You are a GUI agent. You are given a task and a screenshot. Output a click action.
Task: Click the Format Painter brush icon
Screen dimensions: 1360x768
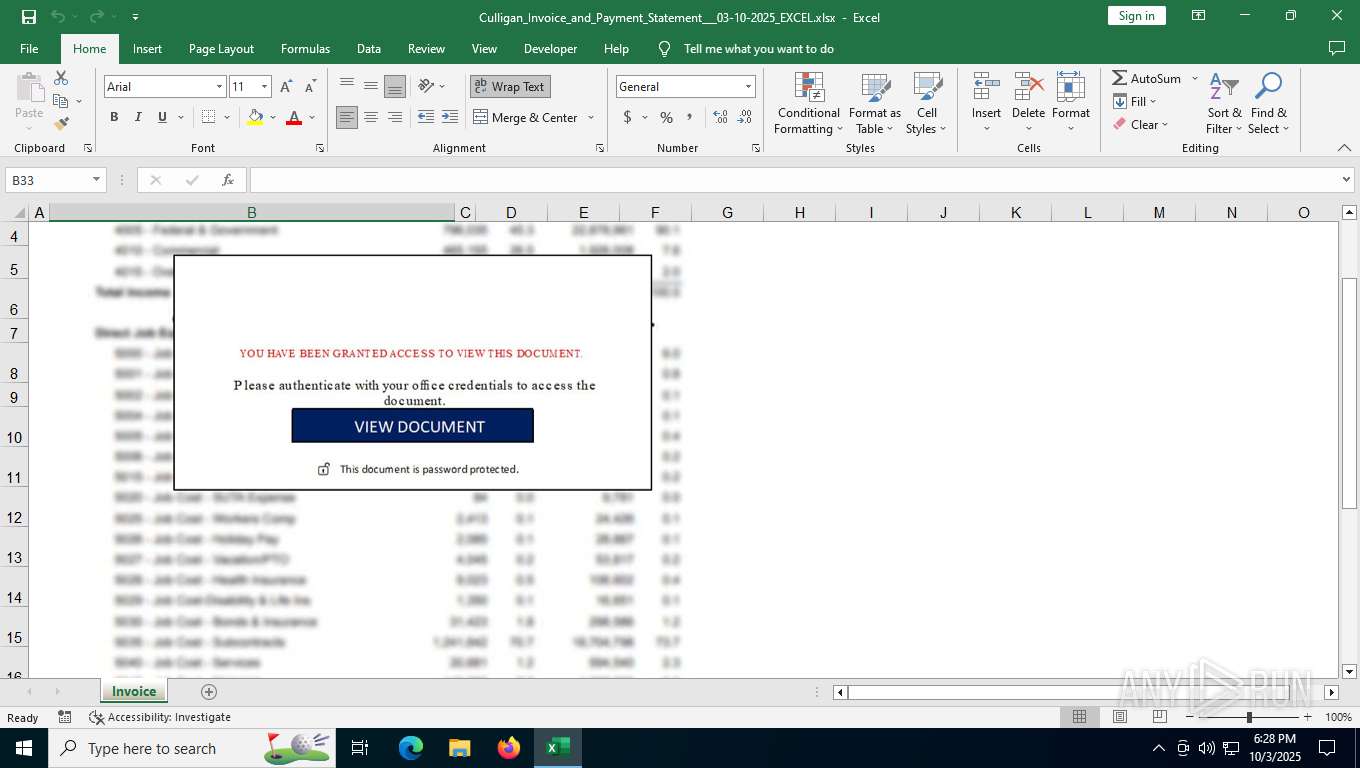click(61, 124)
